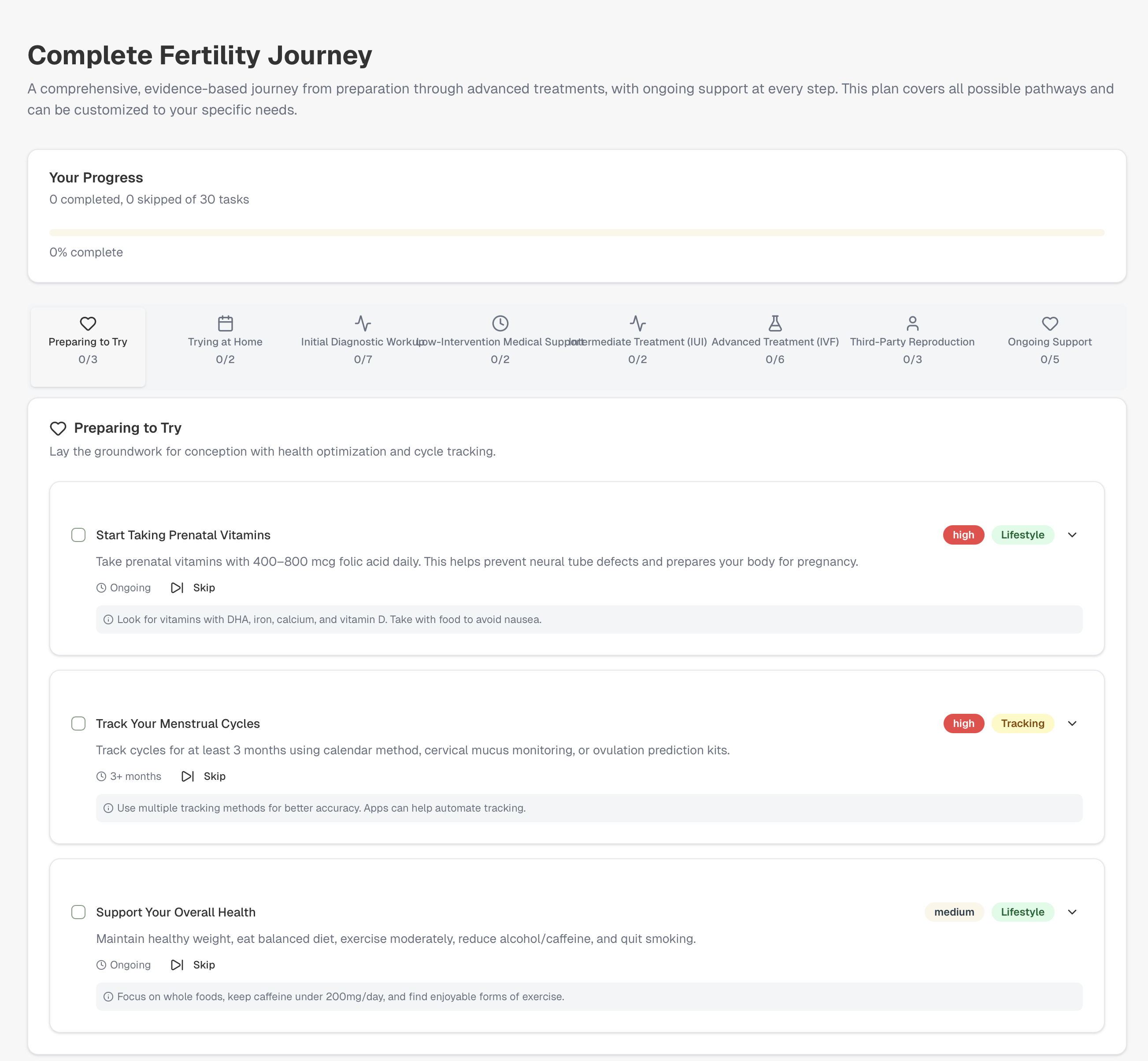This screenshot has width=1148, height=1061.
Task: Click the overall progress bar
Action: (576, 233)
